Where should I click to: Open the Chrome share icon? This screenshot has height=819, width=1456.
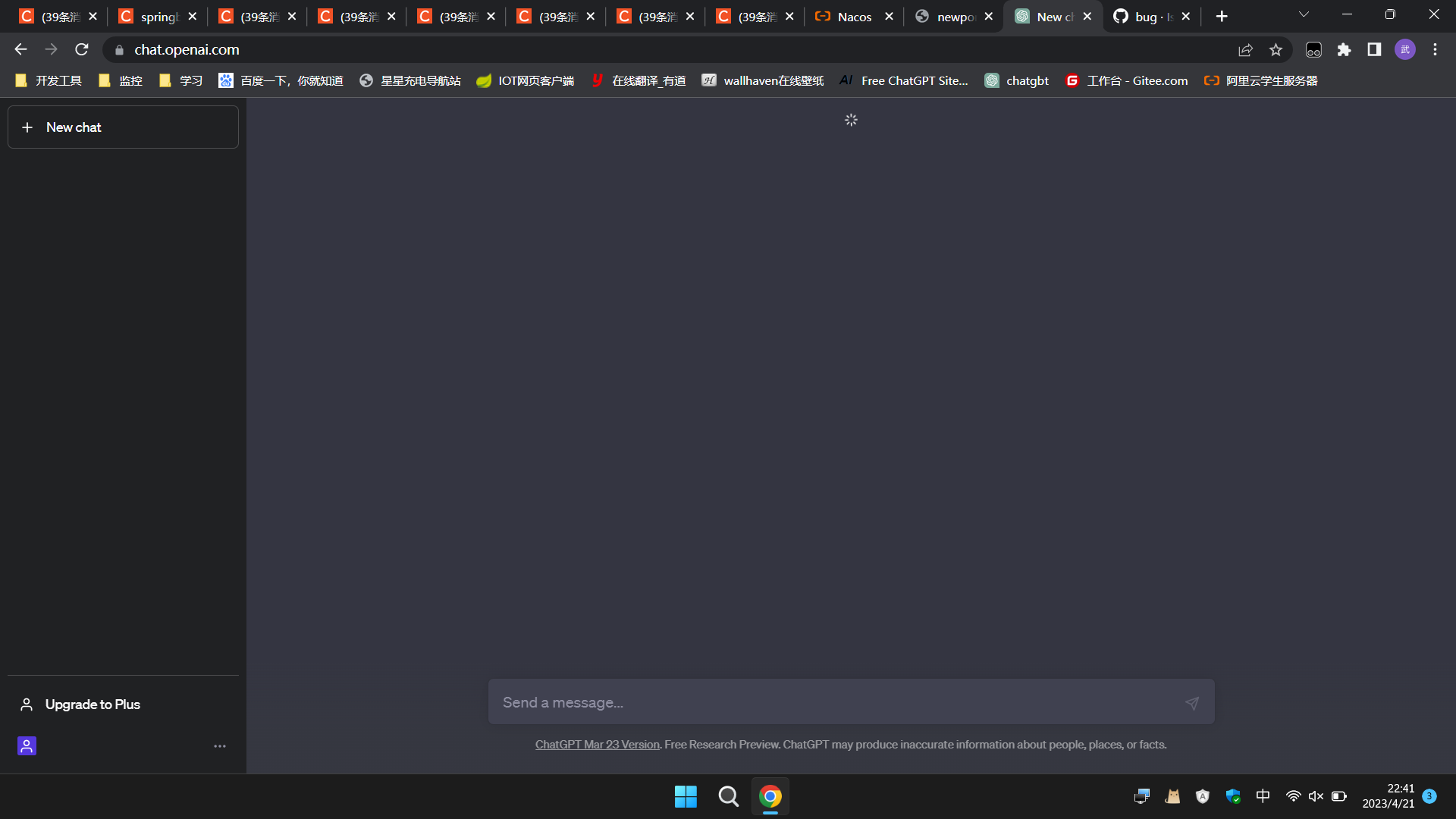[1246, 49]
